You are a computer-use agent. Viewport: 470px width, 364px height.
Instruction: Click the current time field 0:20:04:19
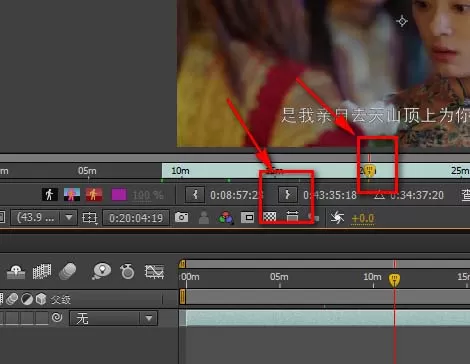click(x=136, y=218)
